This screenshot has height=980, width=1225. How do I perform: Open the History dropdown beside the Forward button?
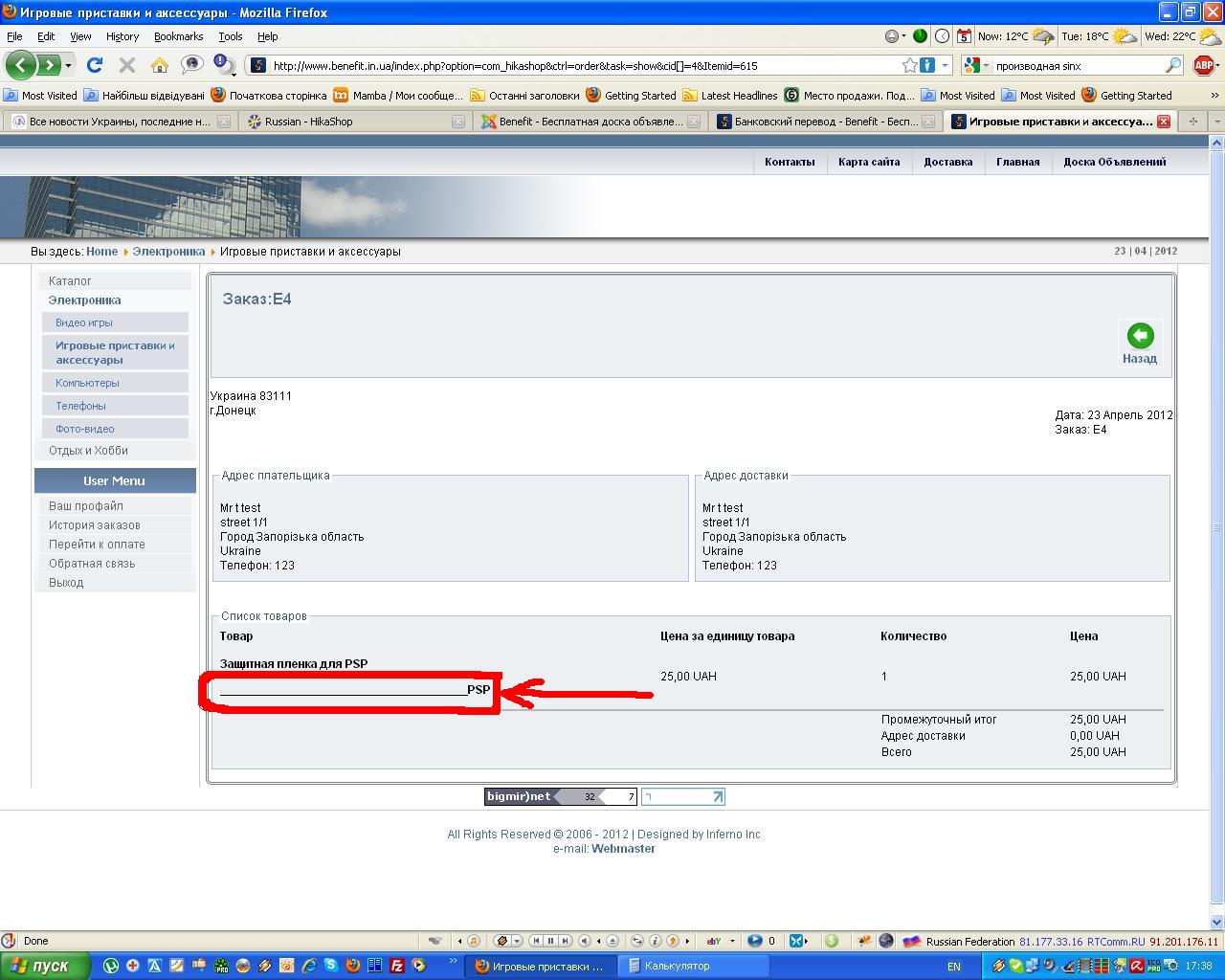69,66
